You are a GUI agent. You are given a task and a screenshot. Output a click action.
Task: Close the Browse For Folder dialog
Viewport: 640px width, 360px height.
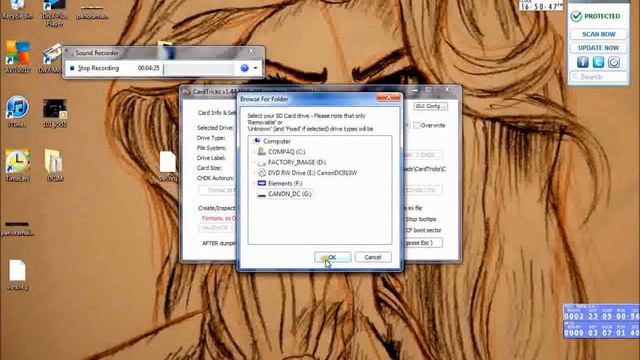388,98
